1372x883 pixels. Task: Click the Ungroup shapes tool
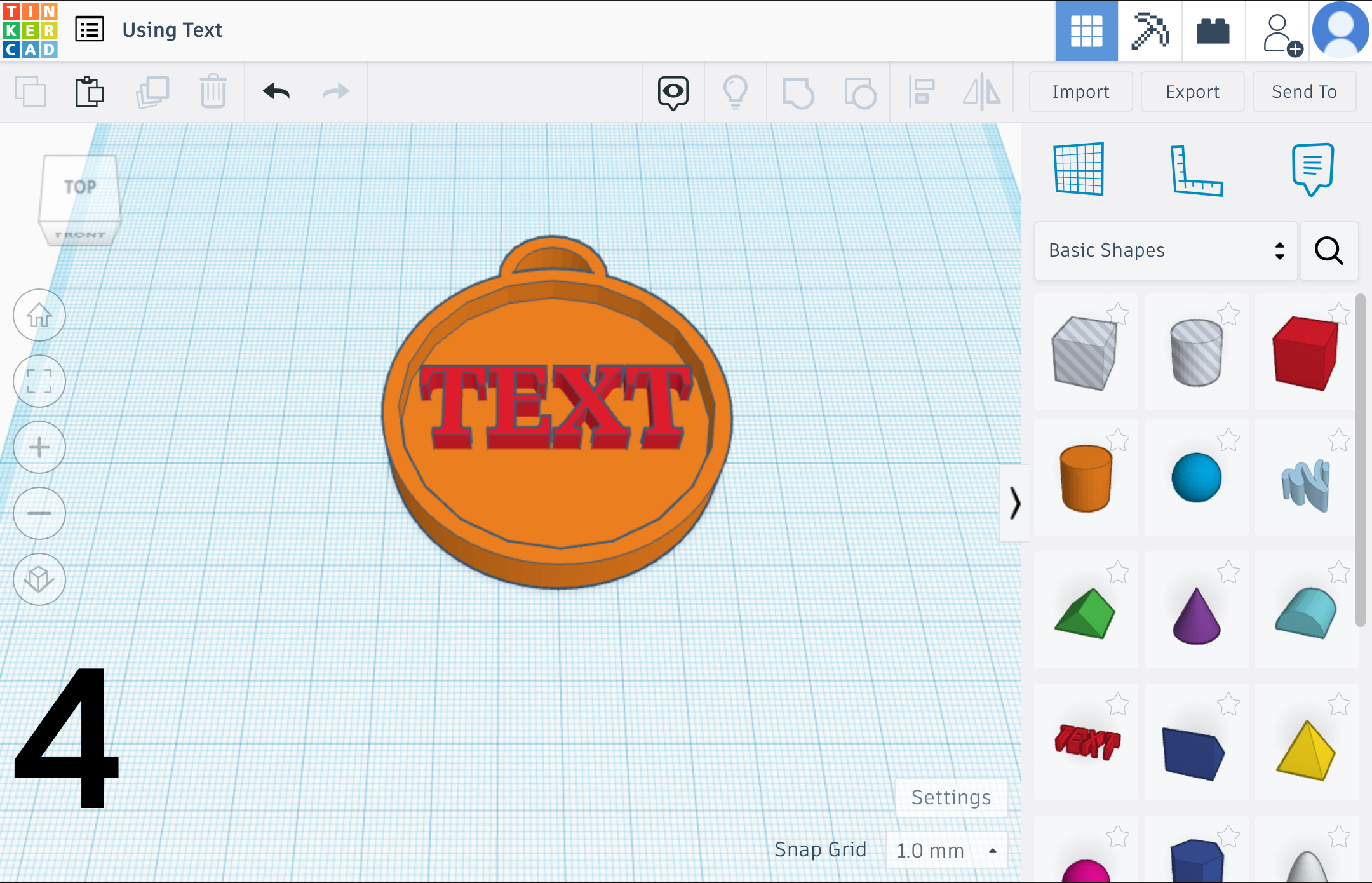click(x=860, y=93)
